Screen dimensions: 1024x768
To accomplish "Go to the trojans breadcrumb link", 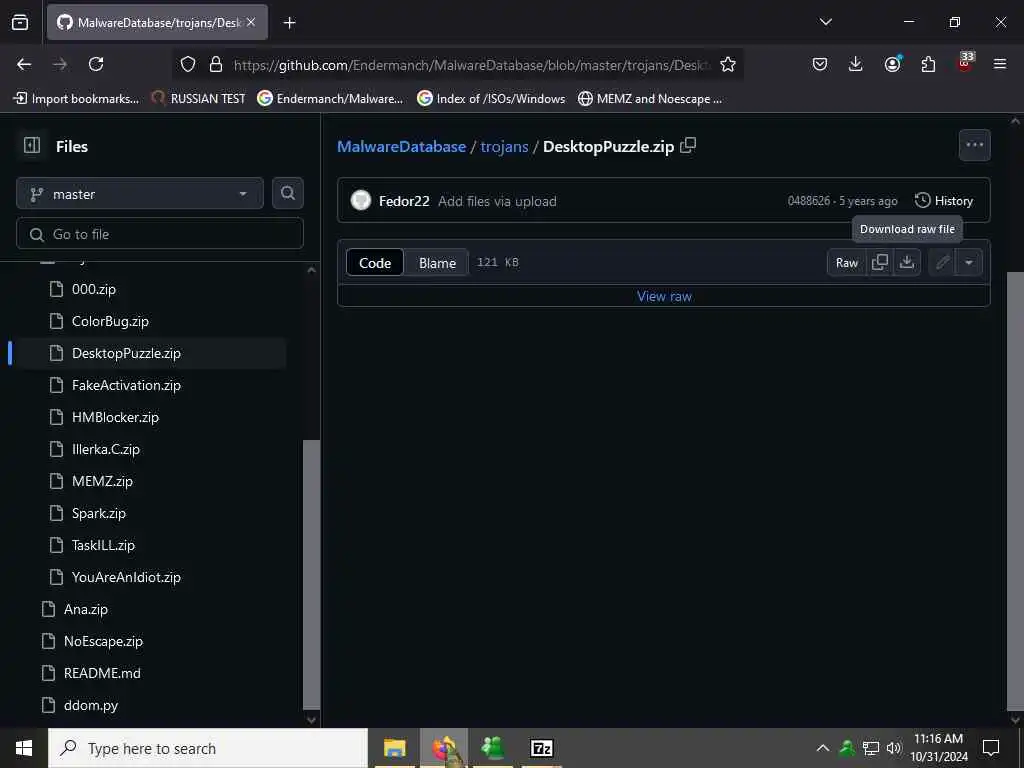I will [504, 146].
